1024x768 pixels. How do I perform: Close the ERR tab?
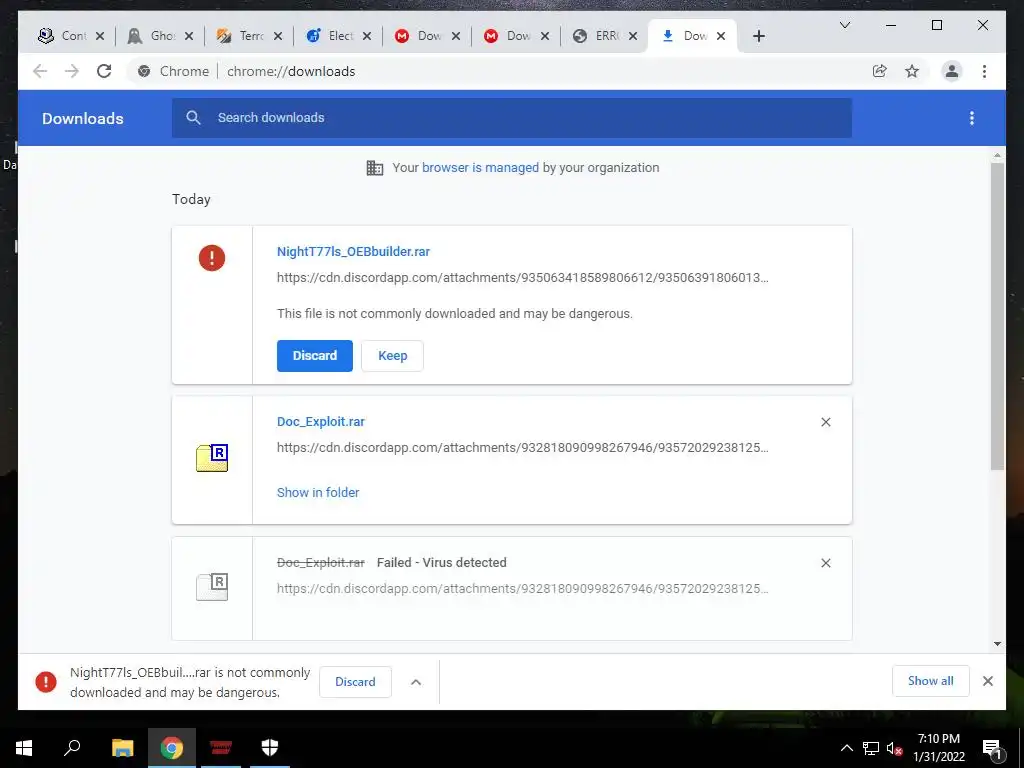click(633, 36)
